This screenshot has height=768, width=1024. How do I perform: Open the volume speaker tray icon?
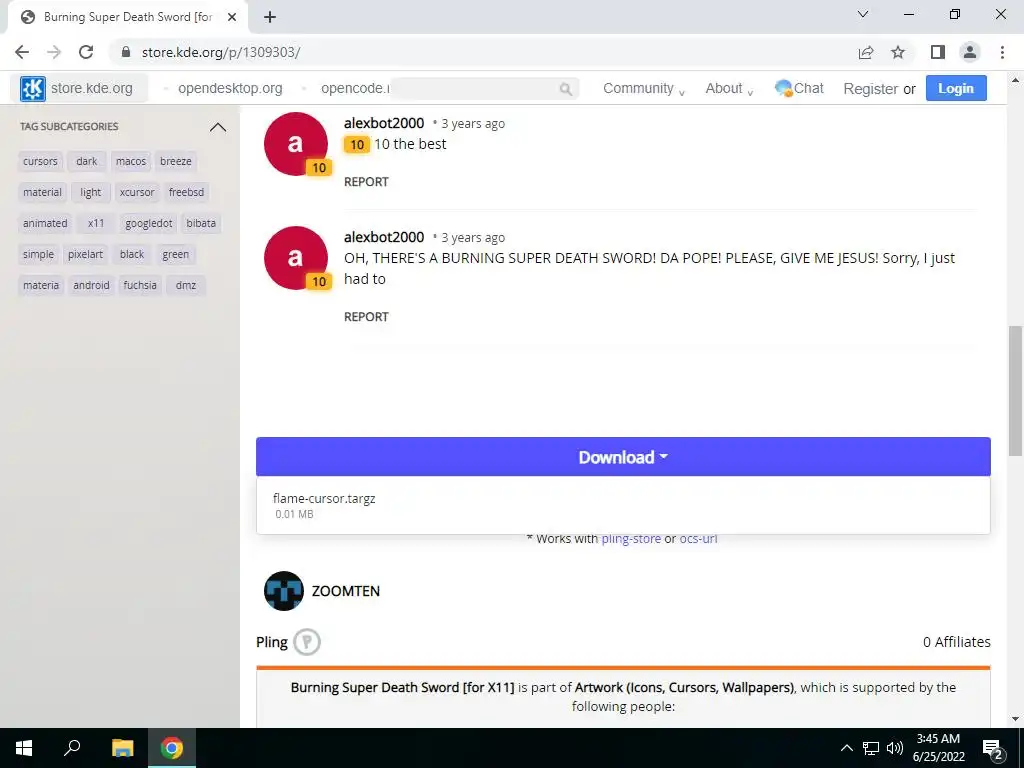tap(895, 748)
